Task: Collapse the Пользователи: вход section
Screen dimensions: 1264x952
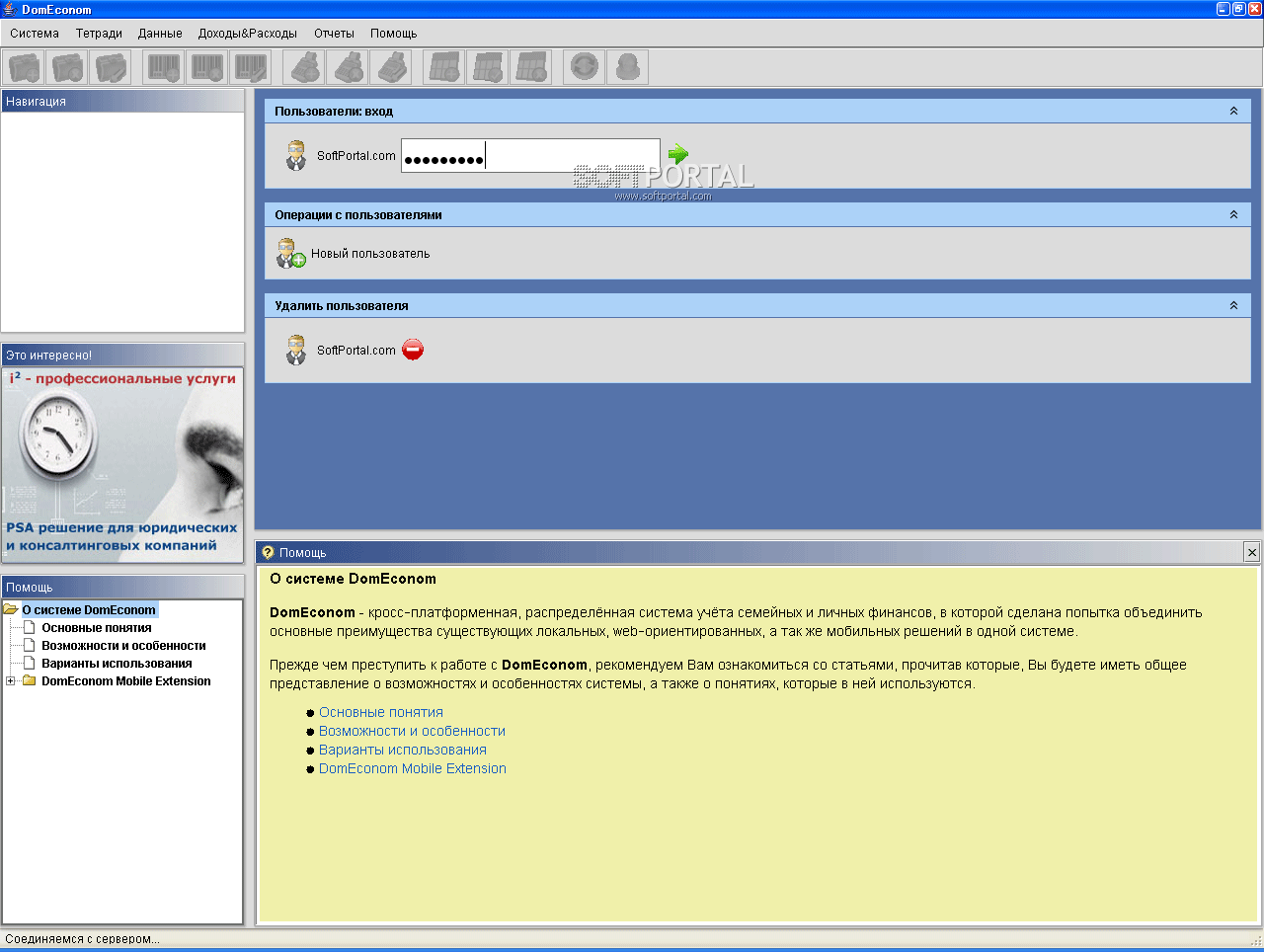Action: click(x=1233, y=112)
